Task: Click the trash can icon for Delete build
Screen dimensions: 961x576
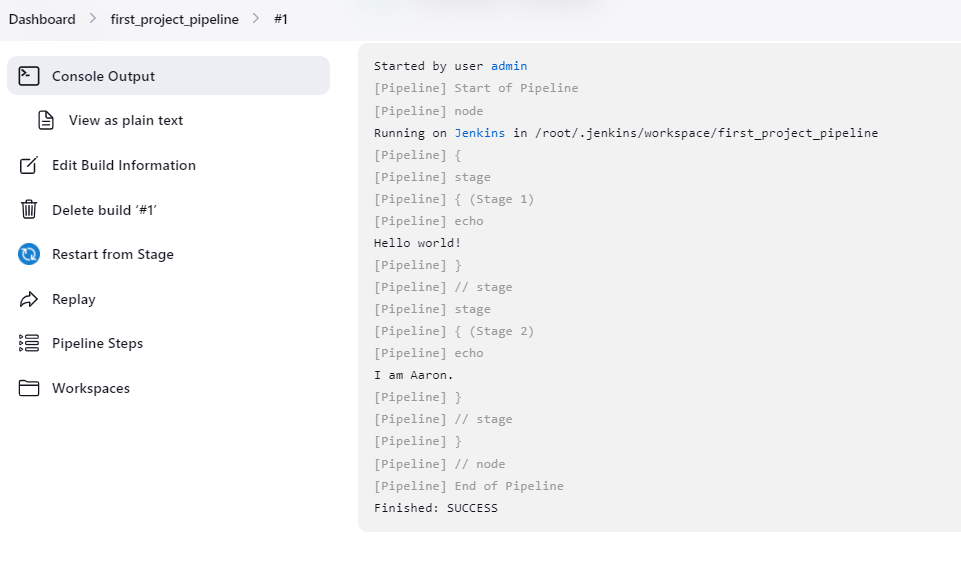Action: 29,210
